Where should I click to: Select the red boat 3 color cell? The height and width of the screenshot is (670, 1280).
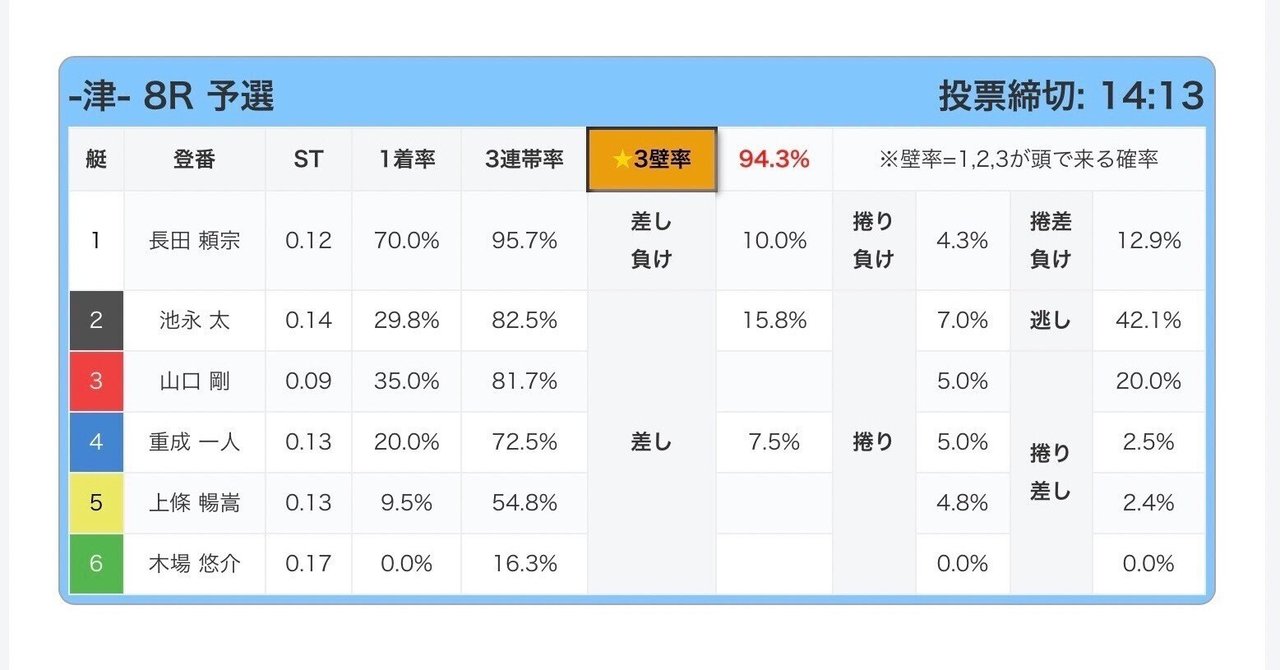(x=96, y=381)
